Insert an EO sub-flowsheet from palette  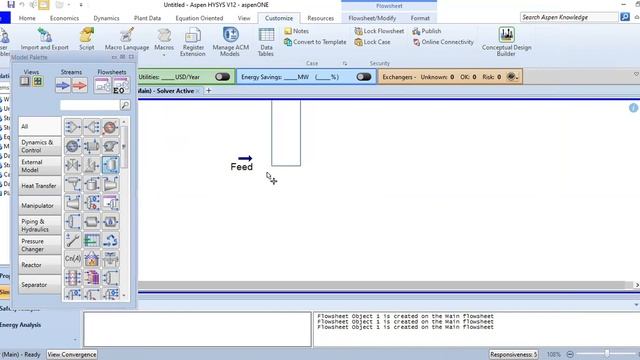click(120, 85)
